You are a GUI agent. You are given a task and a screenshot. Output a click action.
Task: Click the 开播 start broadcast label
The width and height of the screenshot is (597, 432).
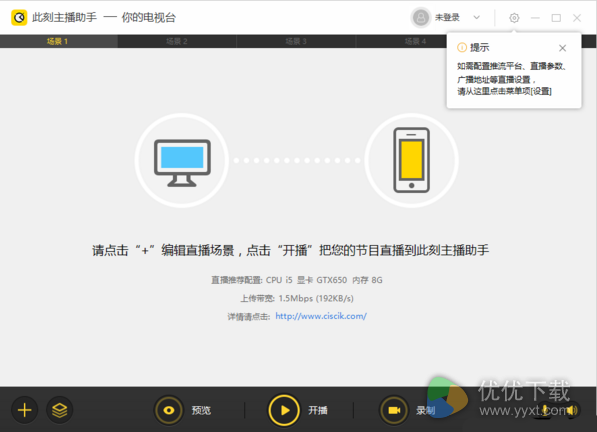click(318, 410)
